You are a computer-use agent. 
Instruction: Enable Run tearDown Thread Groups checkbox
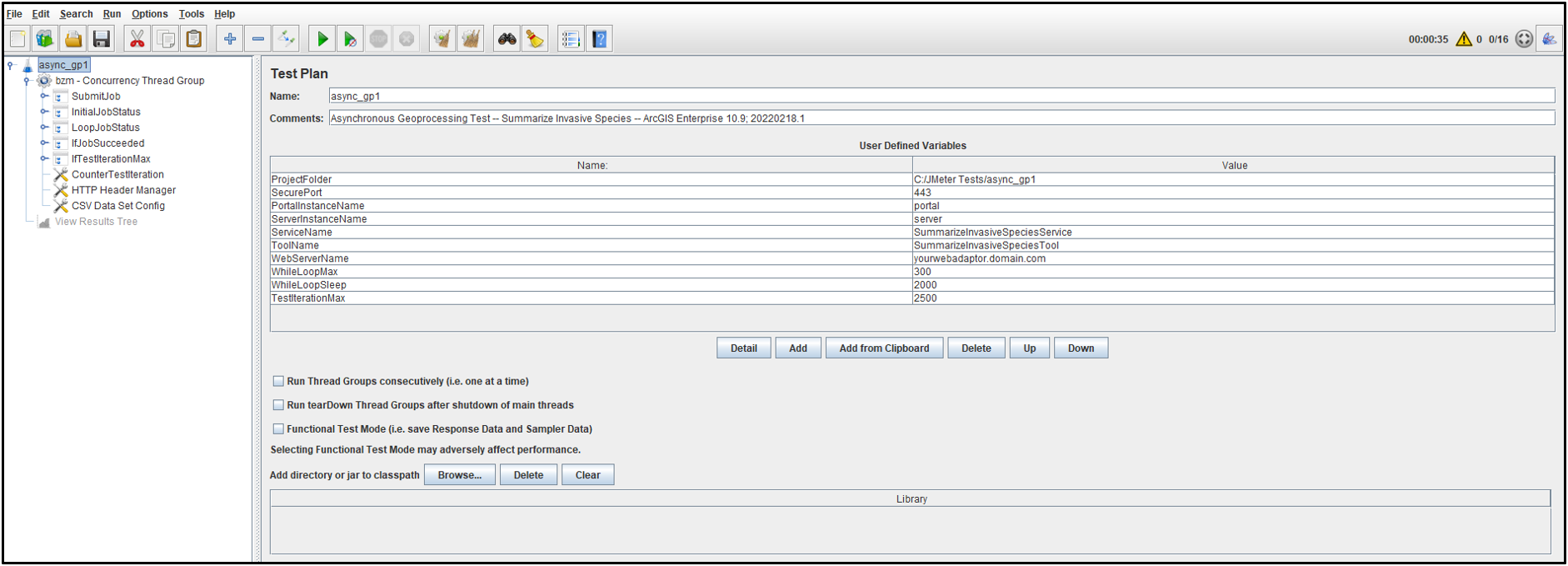pos(278,405)
